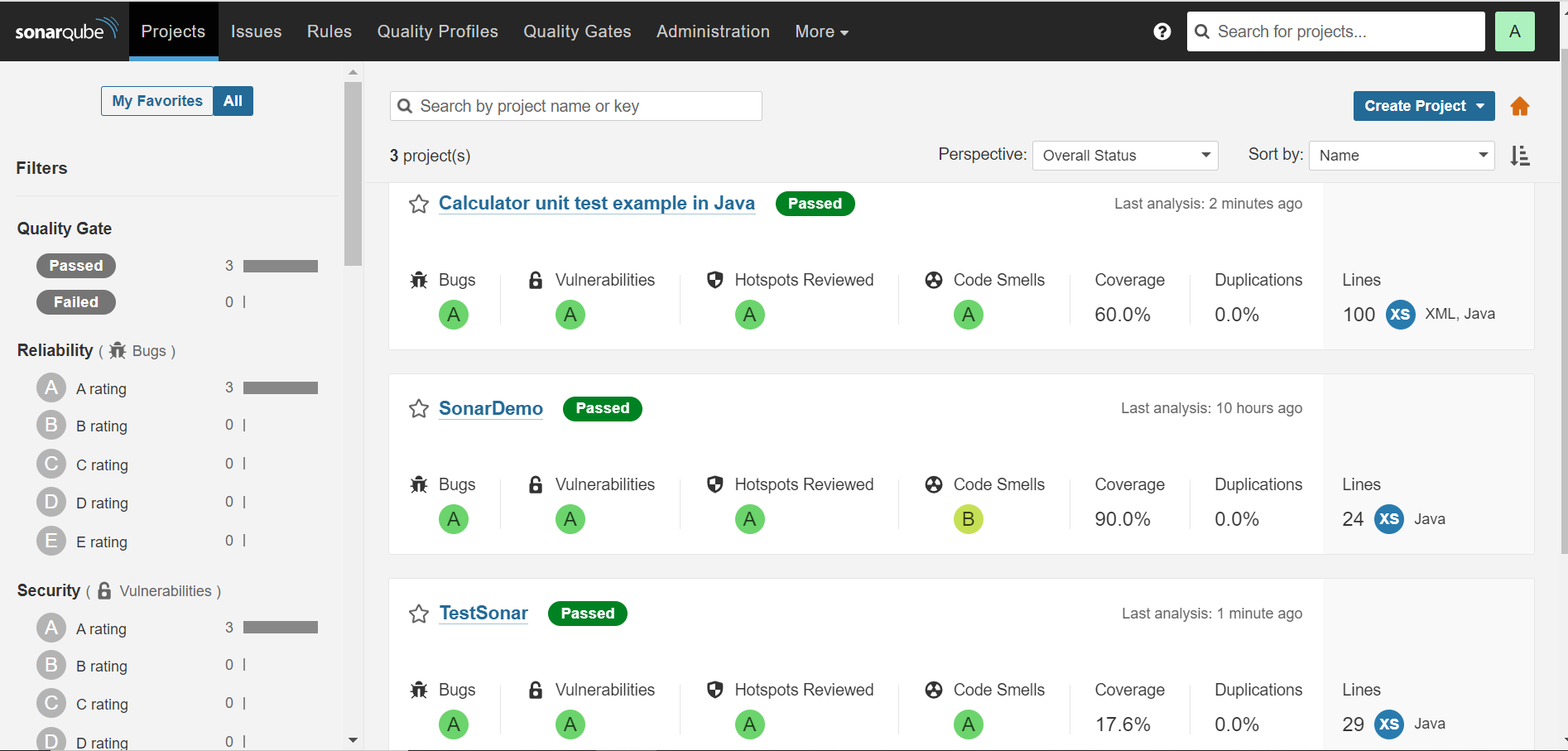The image size is (1568, 751).
Task: Click the sidebar scroll down arrow
Action: (353, 740)
